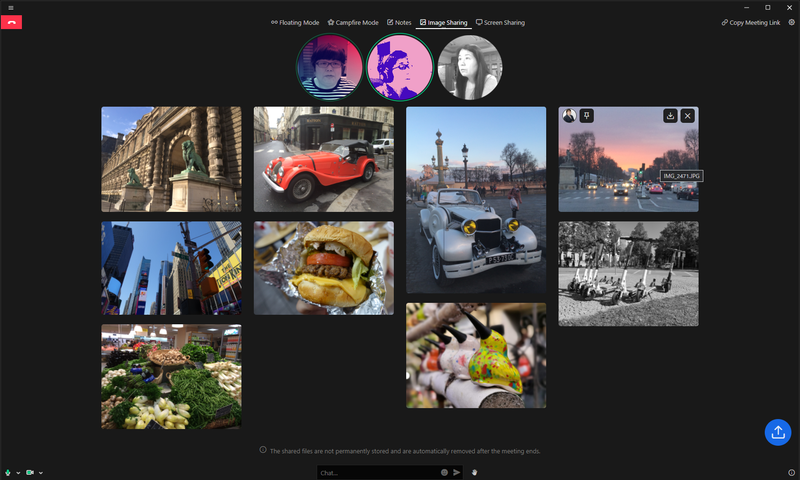Screen dimensions: 800x480
Task: Toggle the microphone mute icon
Action: (8, 473)
